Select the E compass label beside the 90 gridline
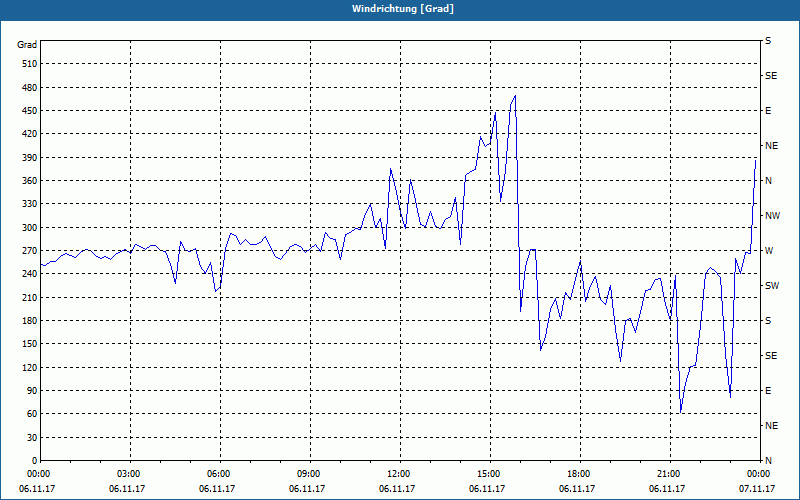 click(x=768, y=391)
